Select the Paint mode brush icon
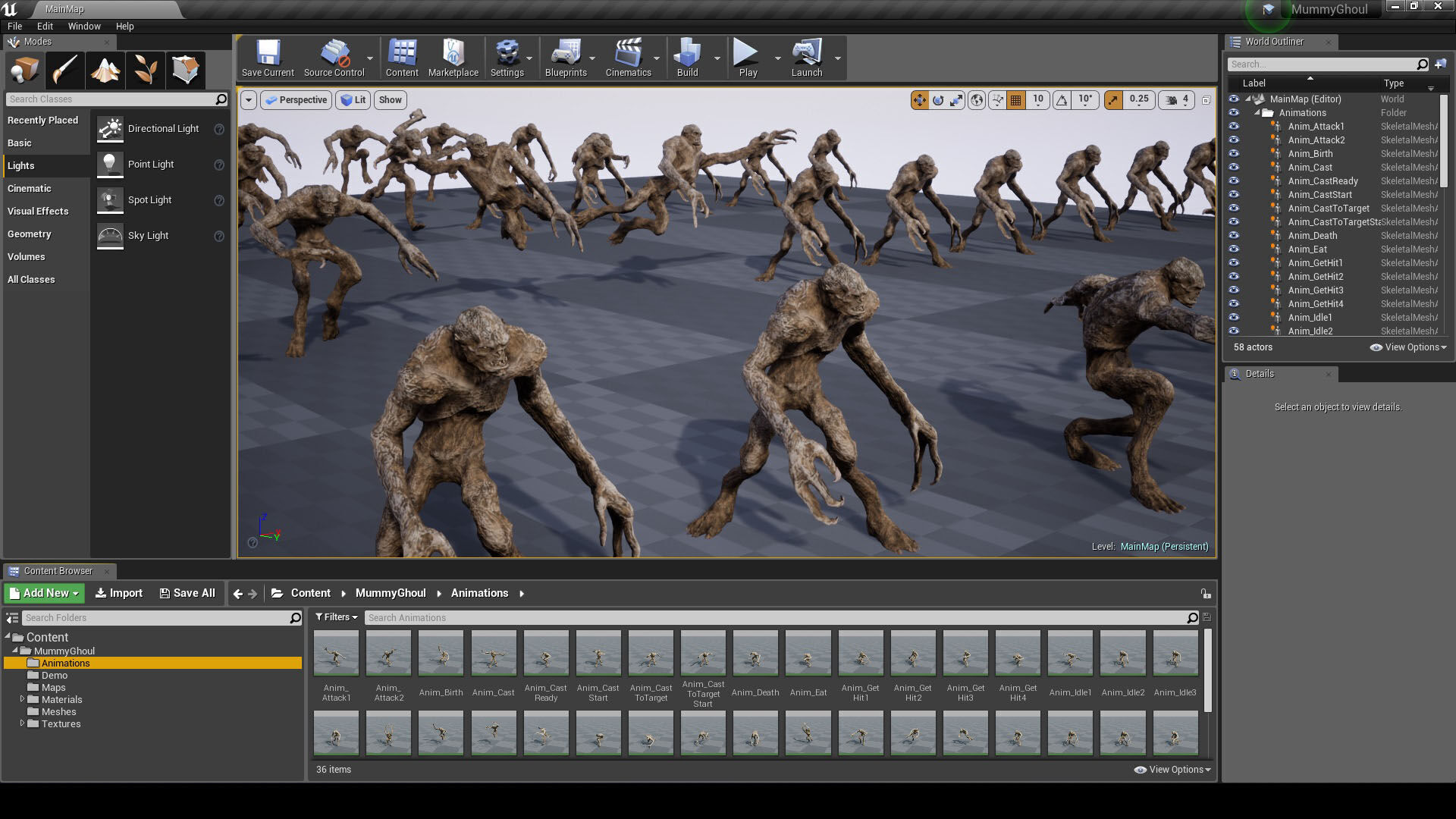Image resolution: width=1456 pixels, height=819 pixels. pos(64,70)
